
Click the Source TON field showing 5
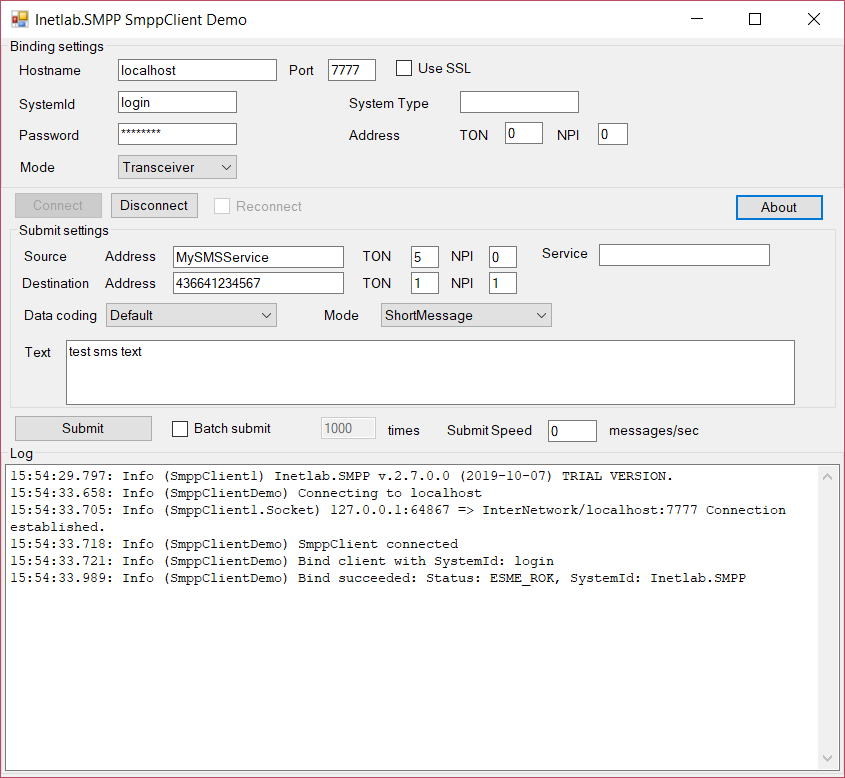tap(425, 257)
